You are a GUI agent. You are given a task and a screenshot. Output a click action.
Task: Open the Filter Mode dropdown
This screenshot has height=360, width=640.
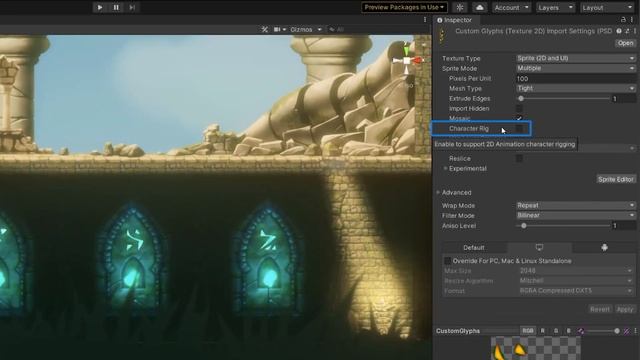576,216
